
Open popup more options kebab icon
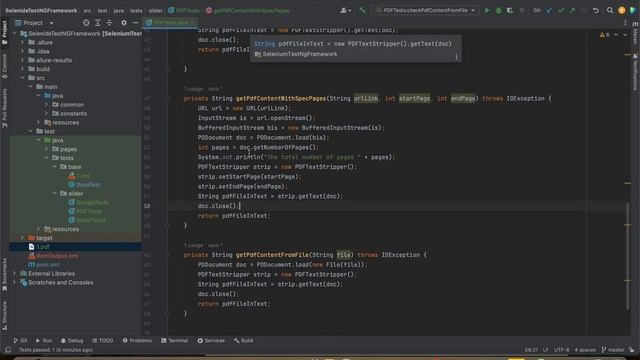456,57
